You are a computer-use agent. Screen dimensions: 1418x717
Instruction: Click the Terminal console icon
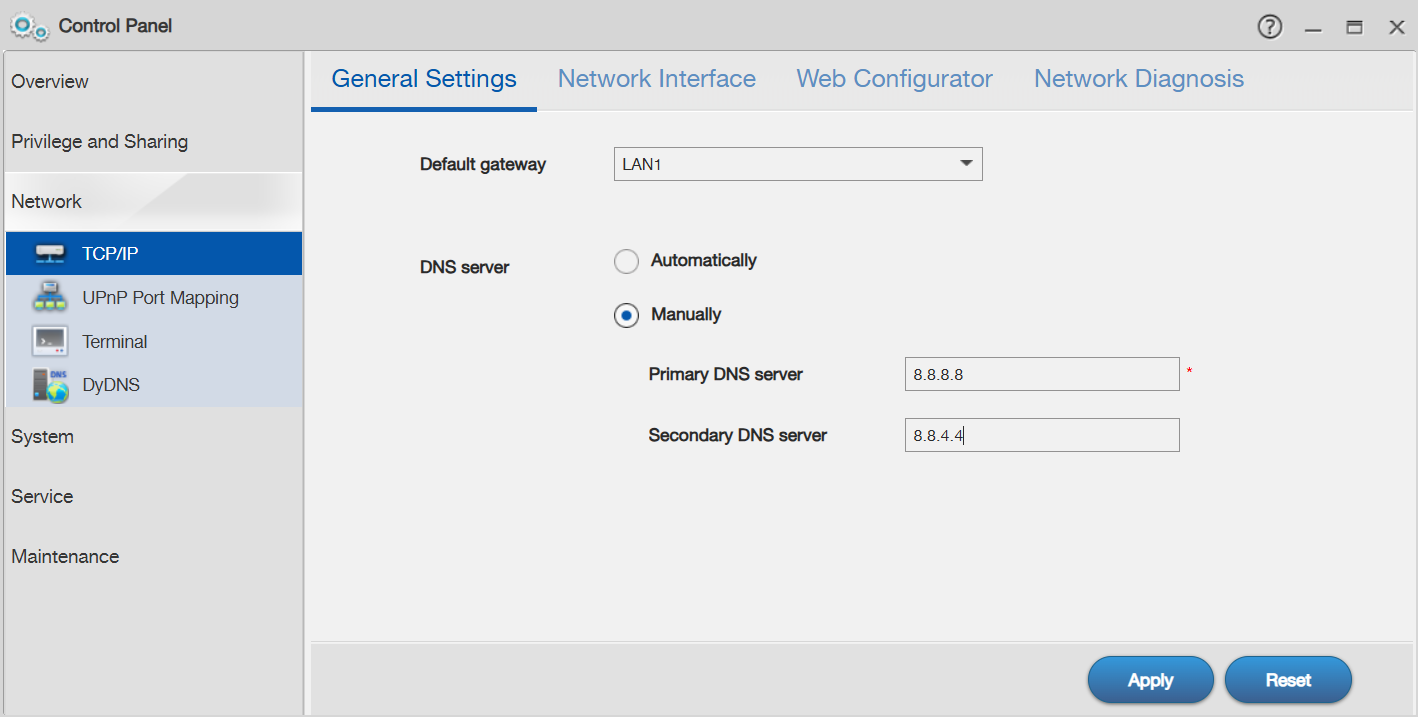pos(49,341)
